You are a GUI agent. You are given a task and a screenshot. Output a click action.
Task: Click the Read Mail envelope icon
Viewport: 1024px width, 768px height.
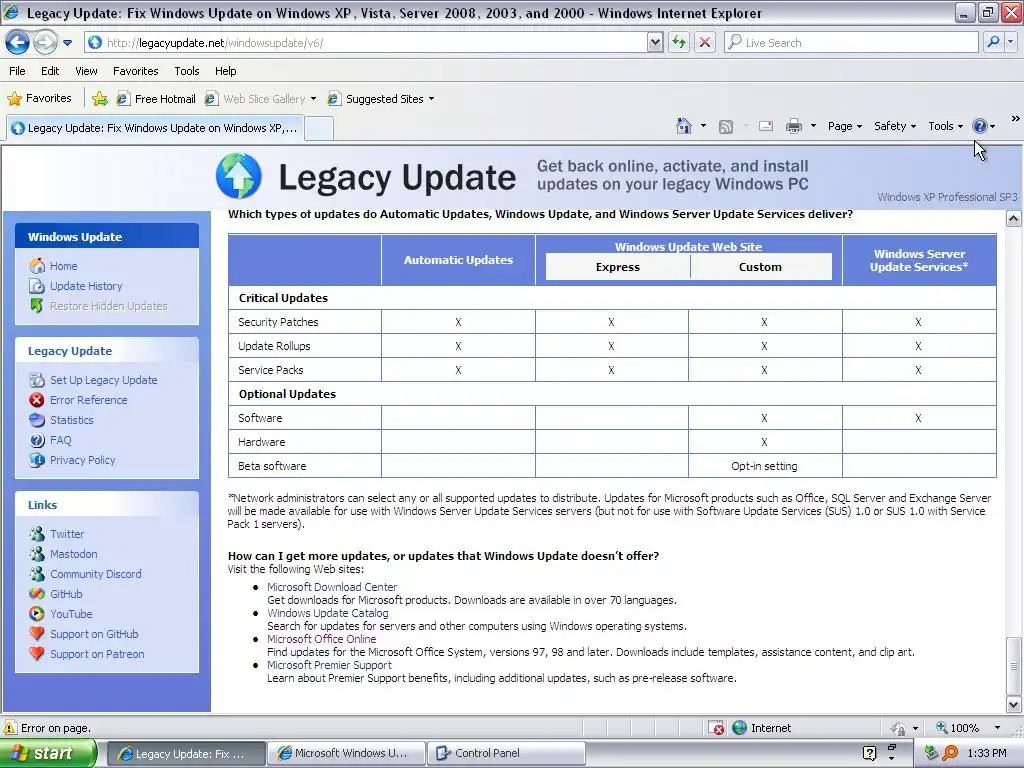click(766, 126)
